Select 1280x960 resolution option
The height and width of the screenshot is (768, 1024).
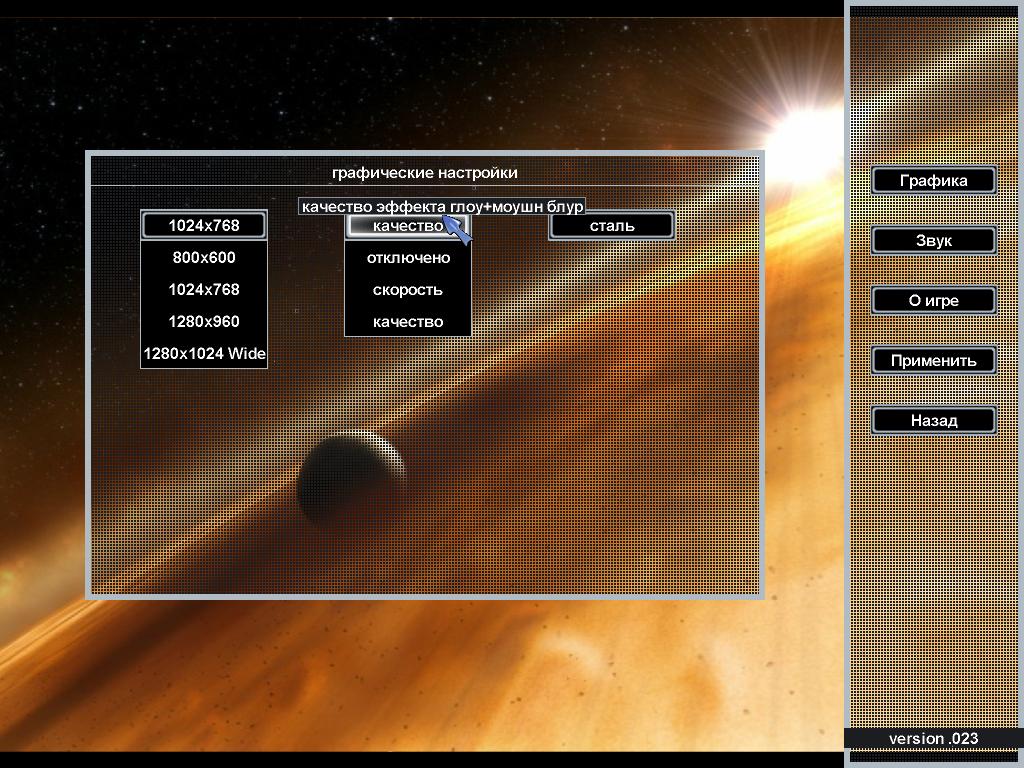pos(204,322)
